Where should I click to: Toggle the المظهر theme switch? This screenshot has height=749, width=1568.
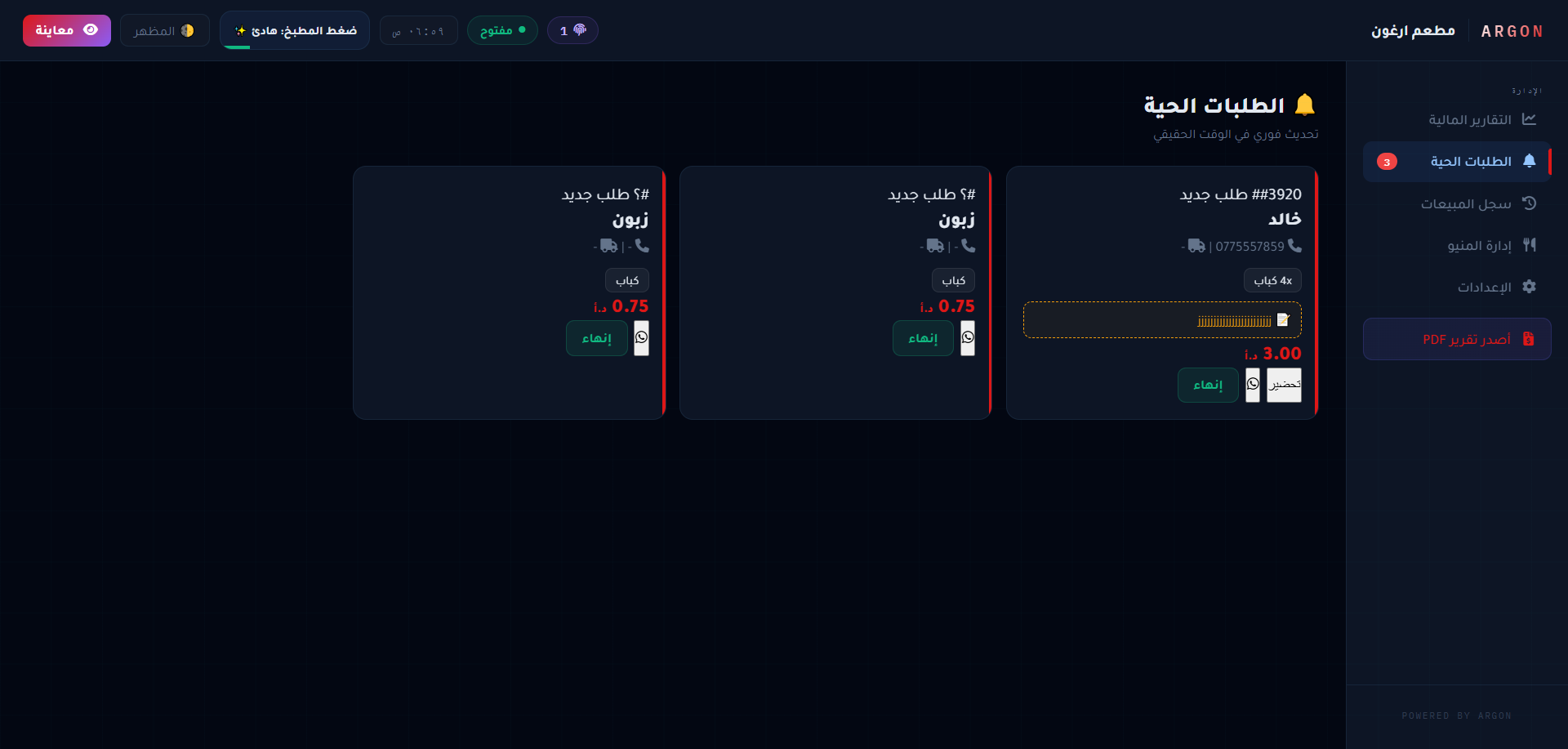pos(165,31)
